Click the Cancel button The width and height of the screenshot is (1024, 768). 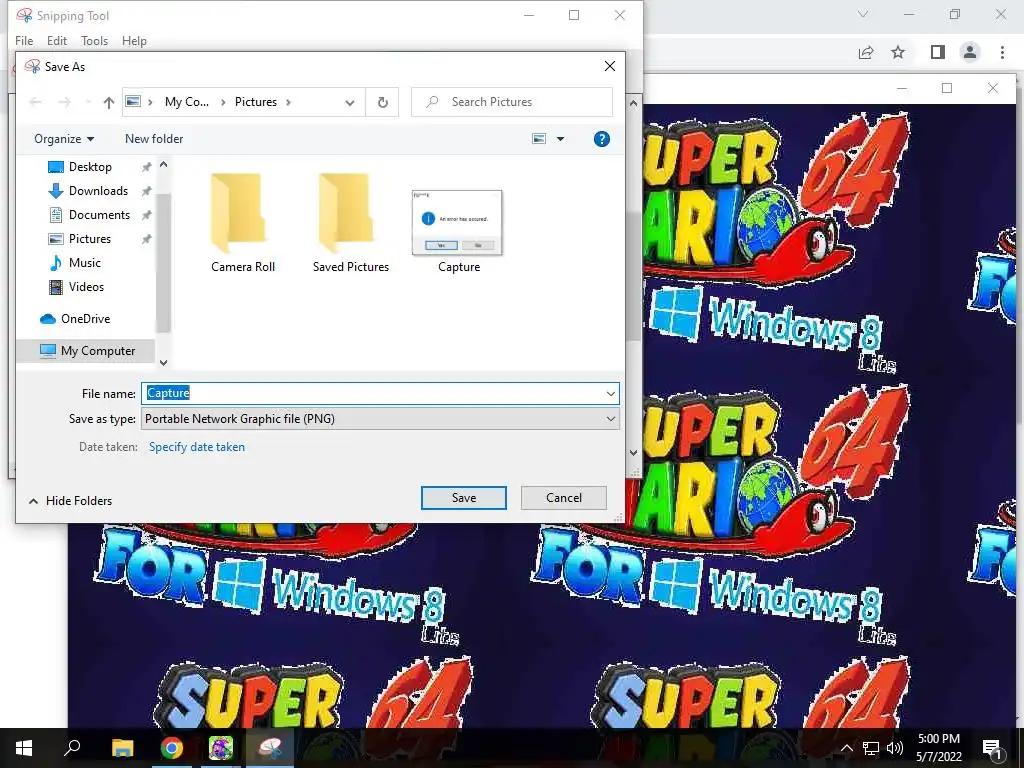click(x=564, y=498)
